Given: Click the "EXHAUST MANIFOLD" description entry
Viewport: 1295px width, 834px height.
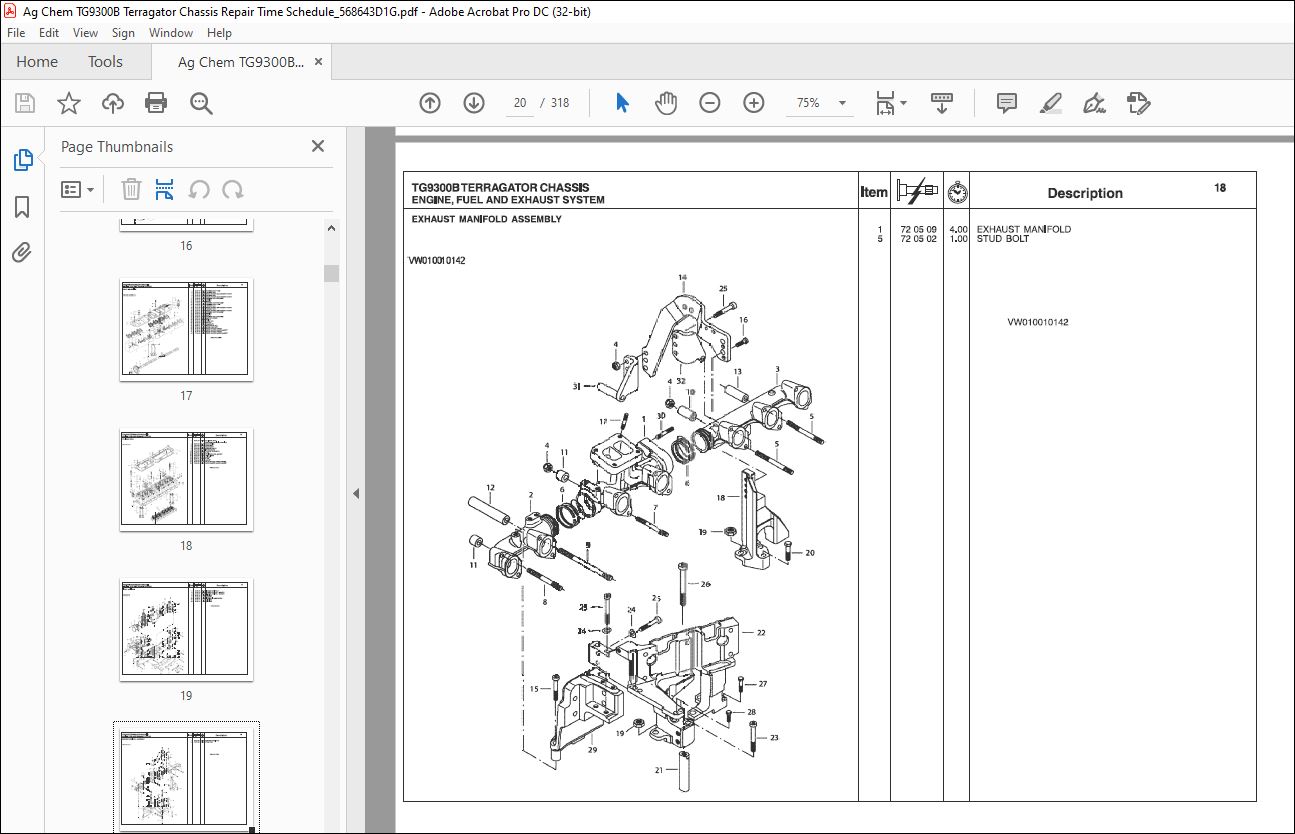Looking at the screenshot, I should (x=1024, y=229).
